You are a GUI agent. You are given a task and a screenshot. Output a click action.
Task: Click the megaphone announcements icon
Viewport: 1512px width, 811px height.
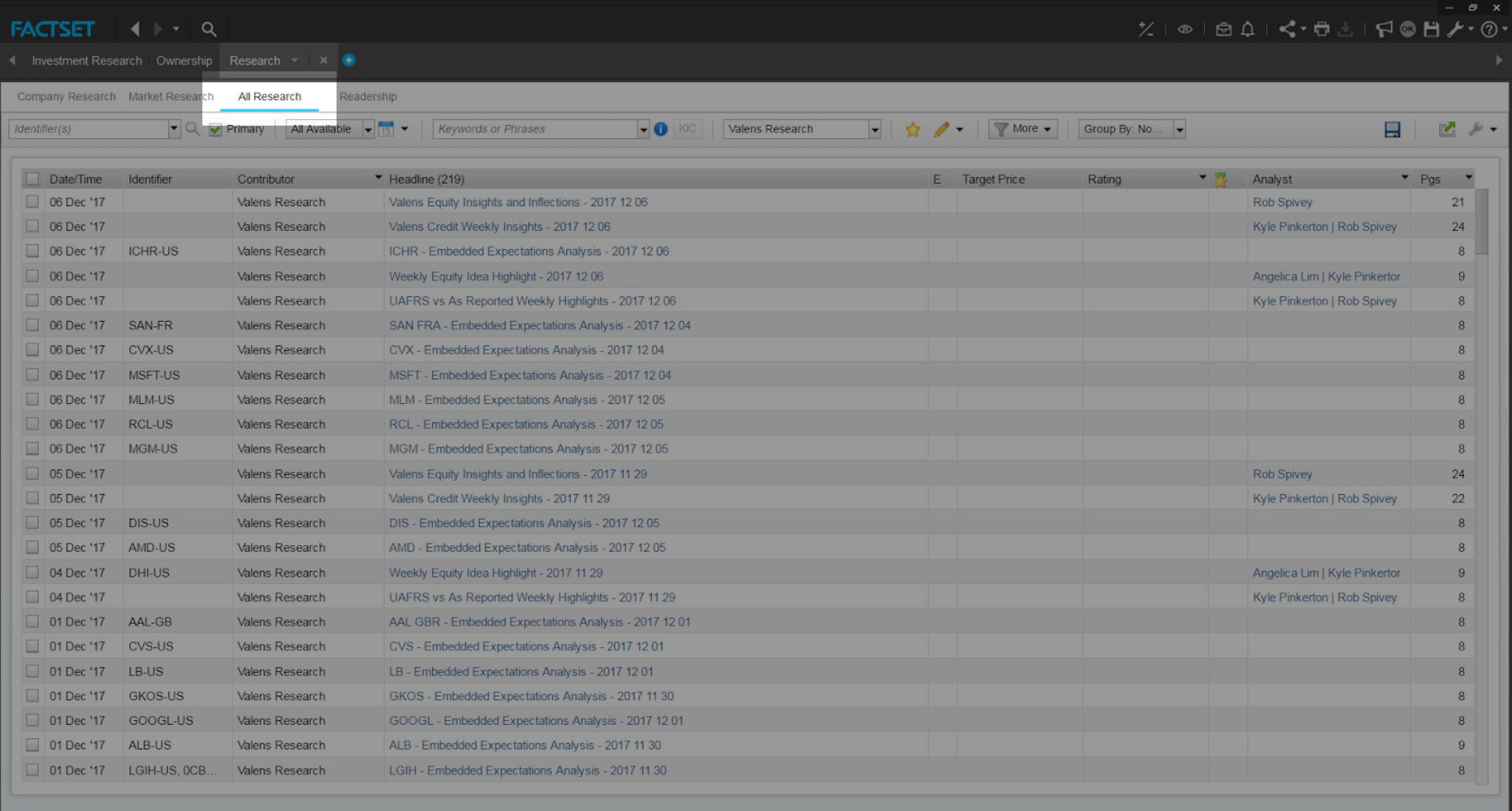click(1384, 29)
